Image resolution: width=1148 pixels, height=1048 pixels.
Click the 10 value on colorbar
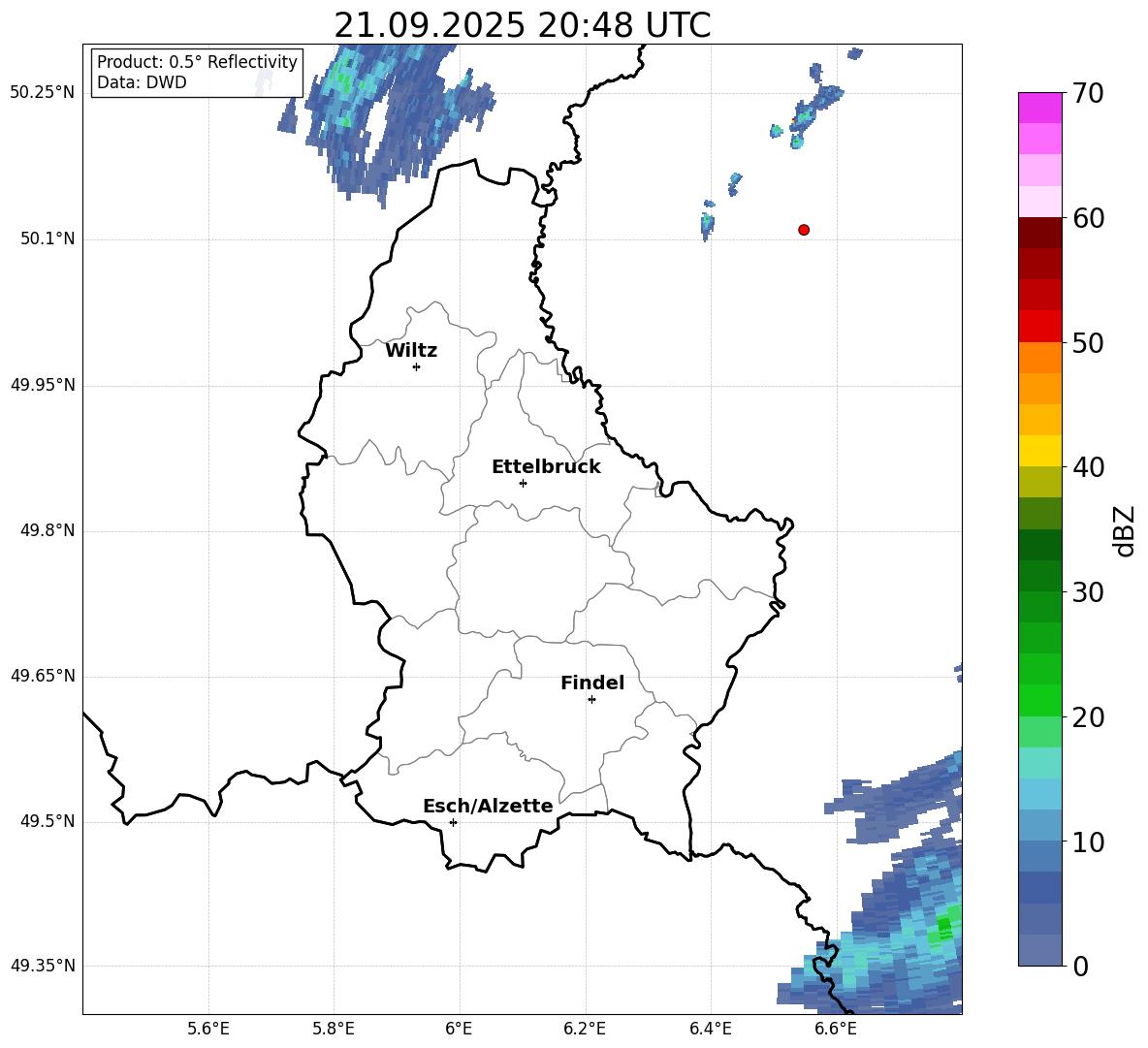point(1089,842)
